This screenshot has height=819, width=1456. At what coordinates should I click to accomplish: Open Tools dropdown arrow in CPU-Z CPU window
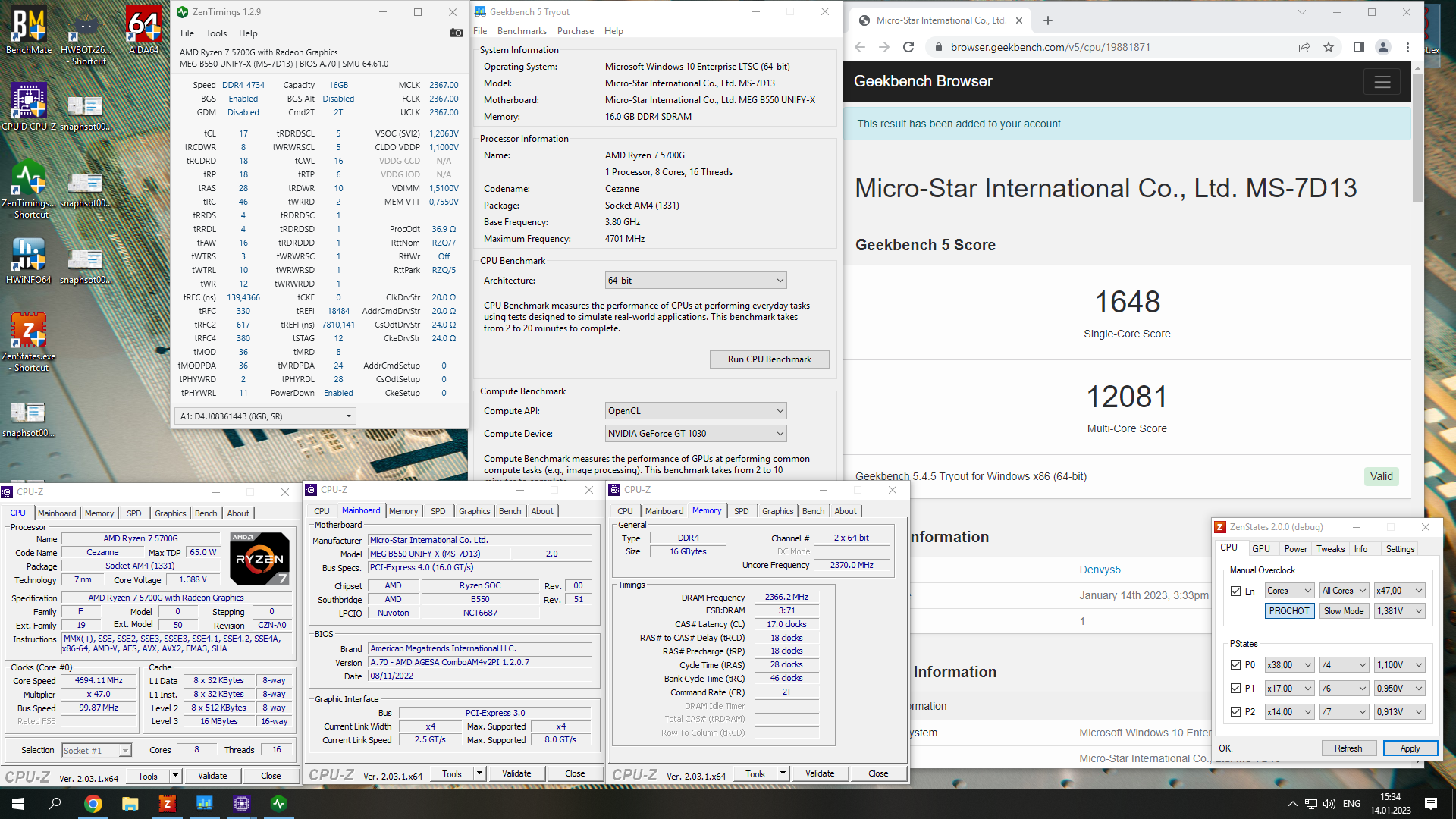point(175,776)
